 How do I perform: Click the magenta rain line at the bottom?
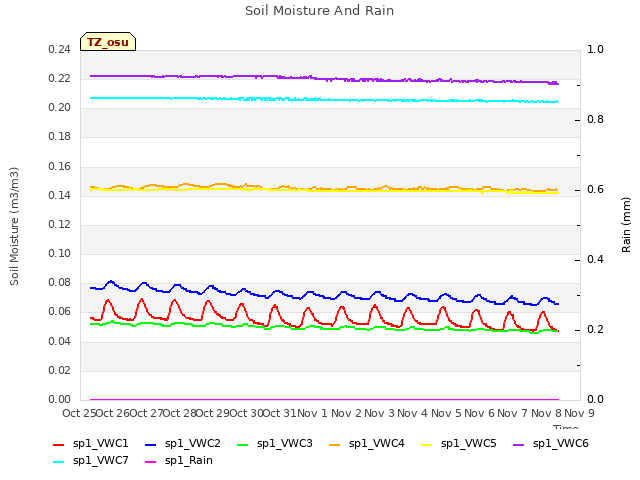(324, 399)
